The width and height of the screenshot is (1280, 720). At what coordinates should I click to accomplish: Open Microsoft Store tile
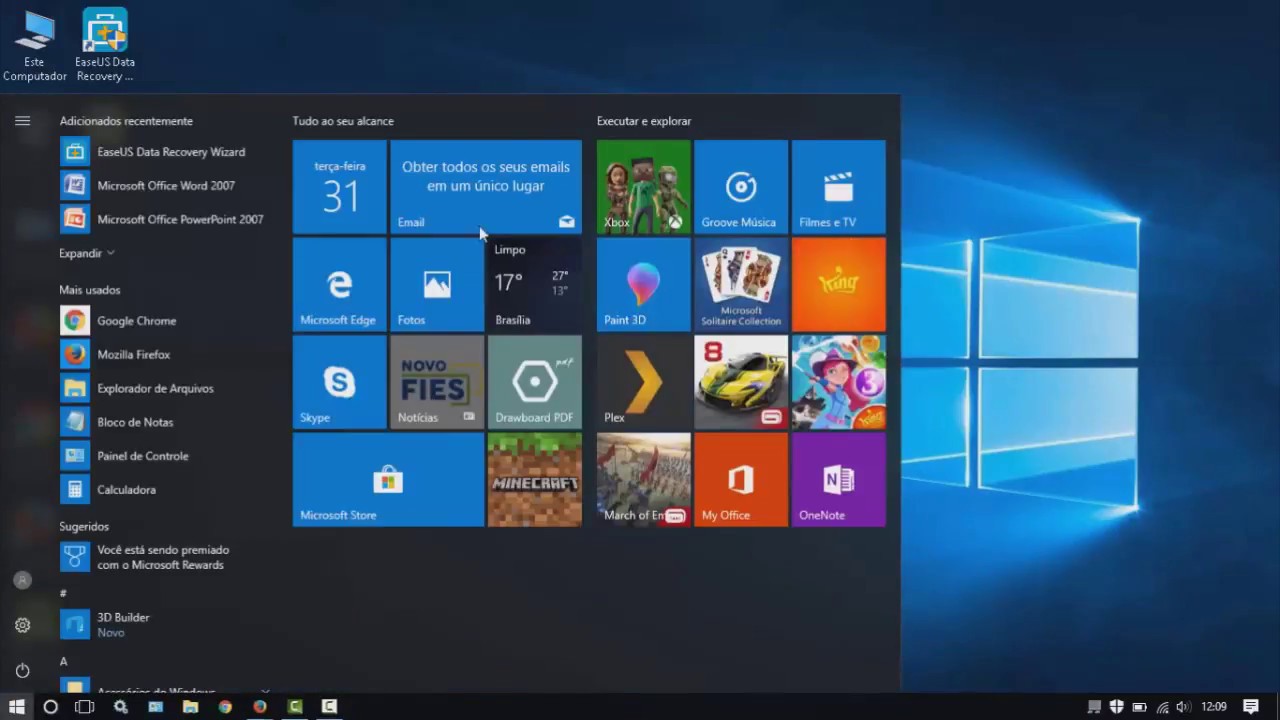tap(388, 480)
